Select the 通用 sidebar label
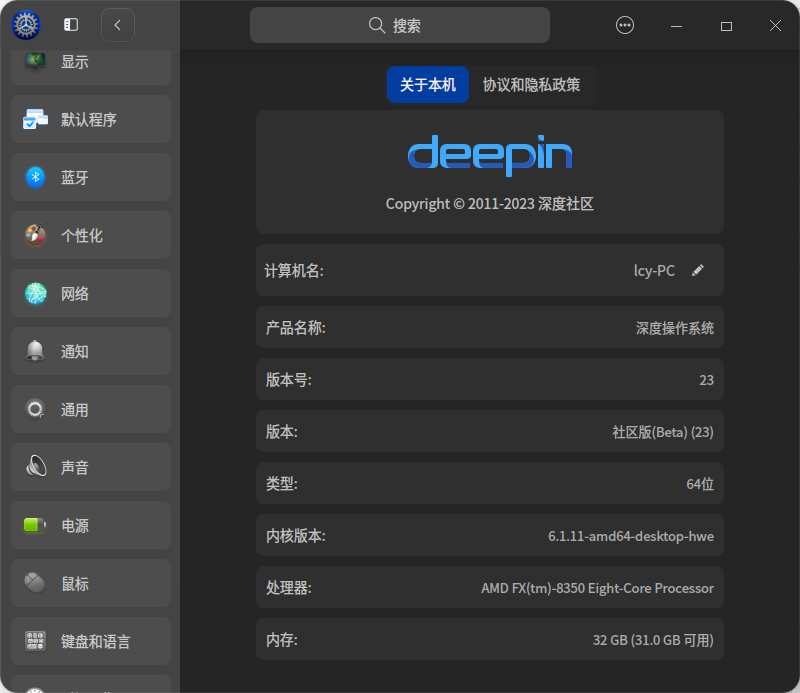This screenshot has width=800, height=693. pyautogui.click(x=74, y=410)
